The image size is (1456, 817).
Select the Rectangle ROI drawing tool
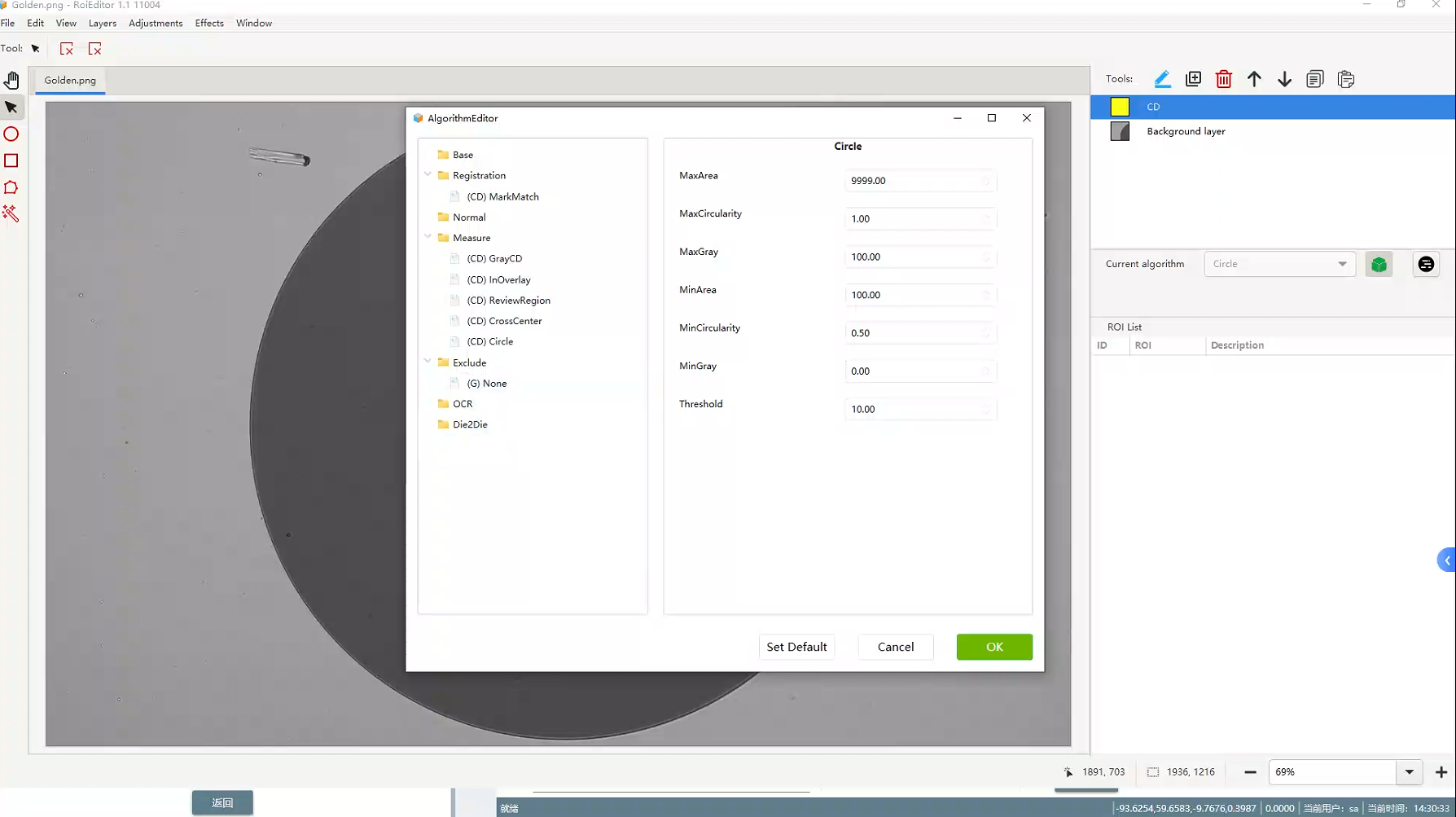pyautogui.click(x=11, y=160)
